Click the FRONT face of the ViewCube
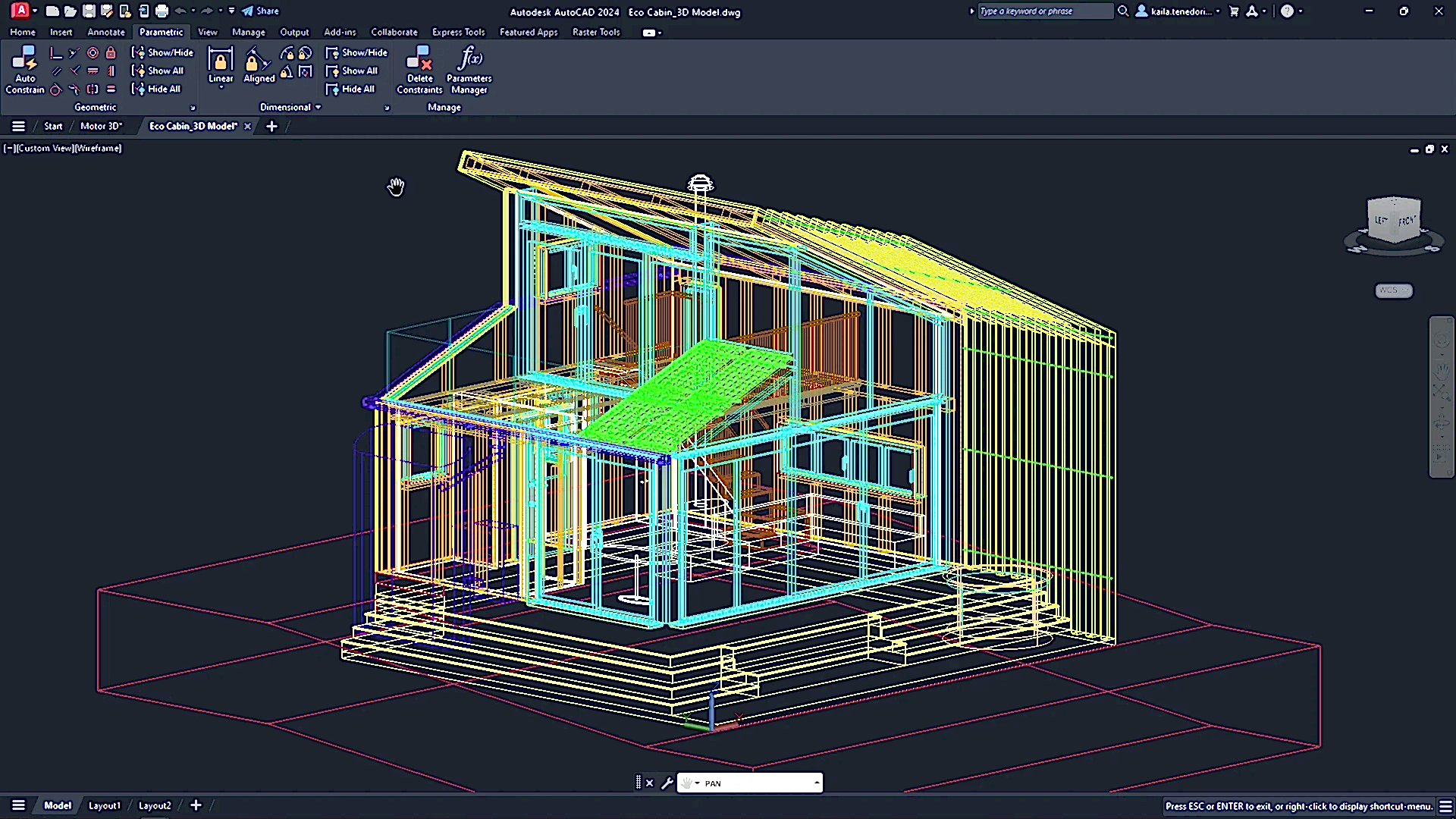Image resolution: width=1456 pixels, height=819 pixels. click(1407, 221)
